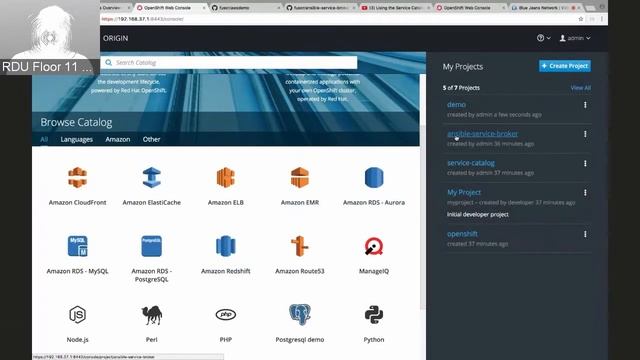This screenshot has width=640, height=360.
Task: Open the Amazon CloudFront catalog icon
Action: (78, 178)
